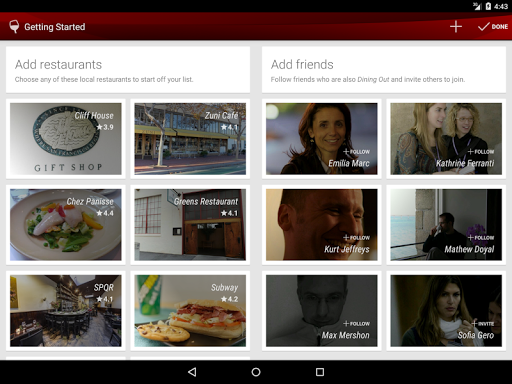Tap the wine glass app logo
The image size is (512, 384).
pyautogui.click(x=14, y=27)
